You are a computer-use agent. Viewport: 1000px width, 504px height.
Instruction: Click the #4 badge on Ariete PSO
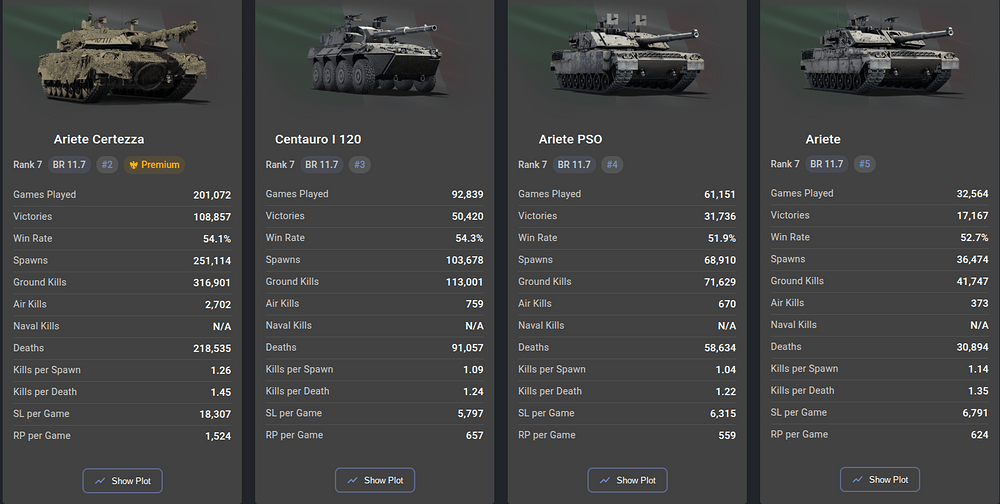tap(612, 165)
